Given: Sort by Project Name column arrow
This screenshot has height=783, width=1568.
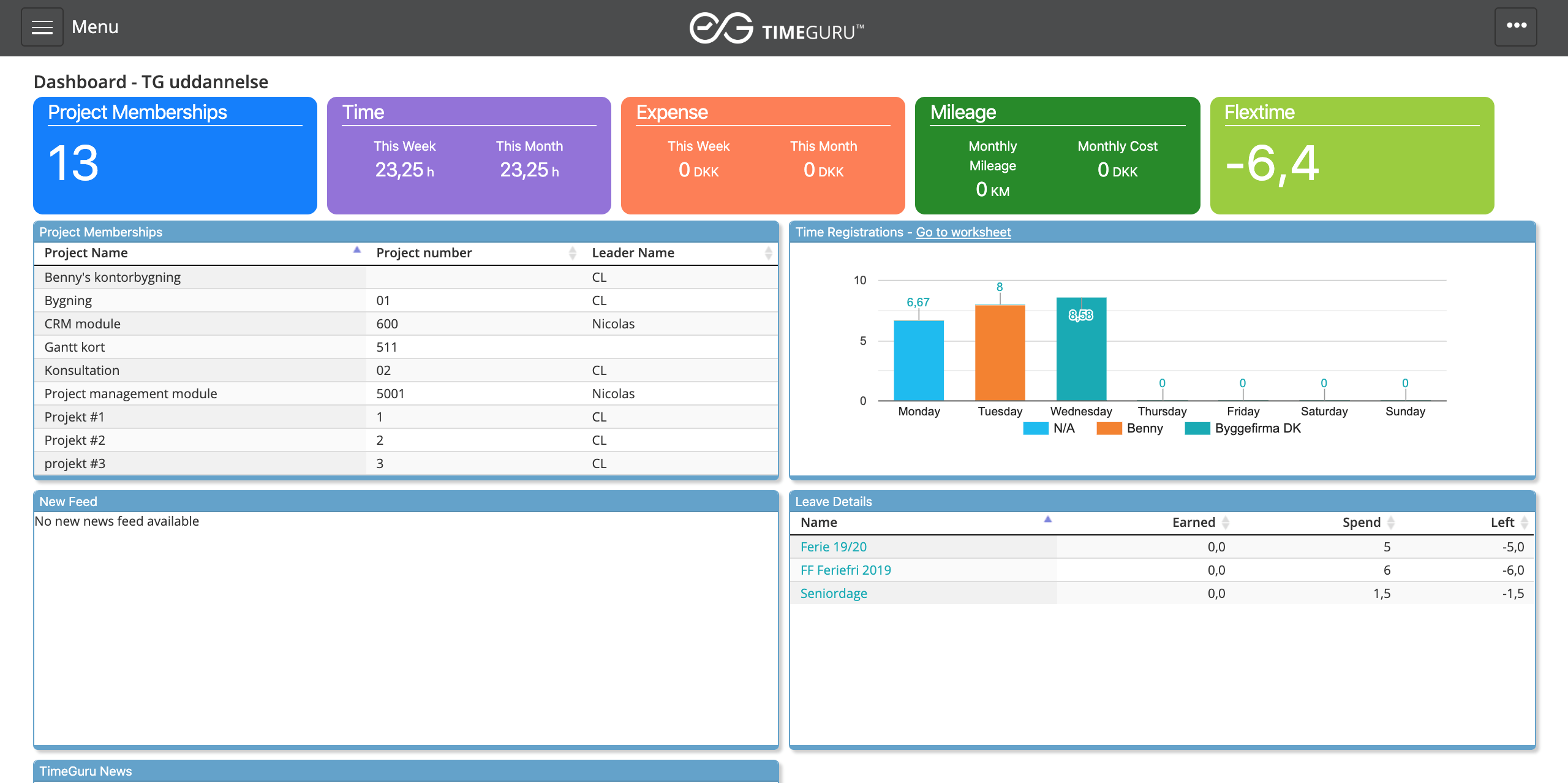Looking at the screenshot, I should pos(357,250).
